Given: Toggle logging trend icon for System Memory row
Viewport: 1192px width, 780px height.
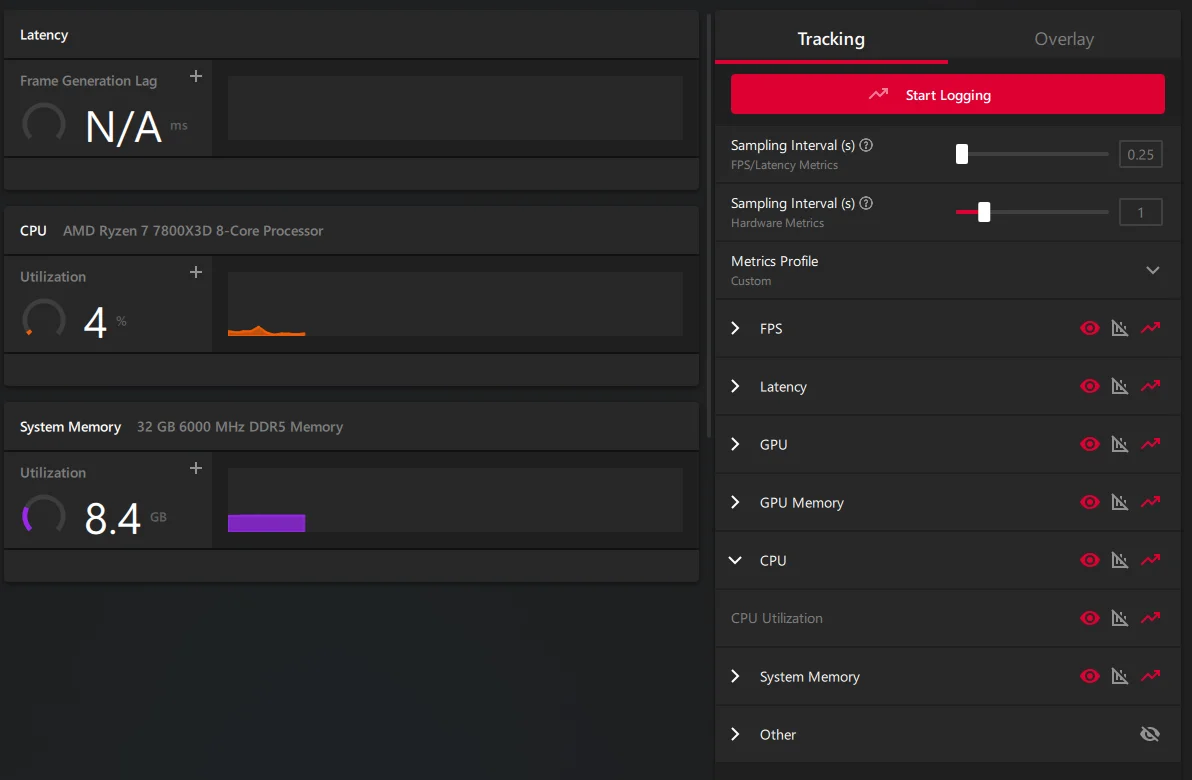Looking at the screenshot, I should (x=1150, y=676).
